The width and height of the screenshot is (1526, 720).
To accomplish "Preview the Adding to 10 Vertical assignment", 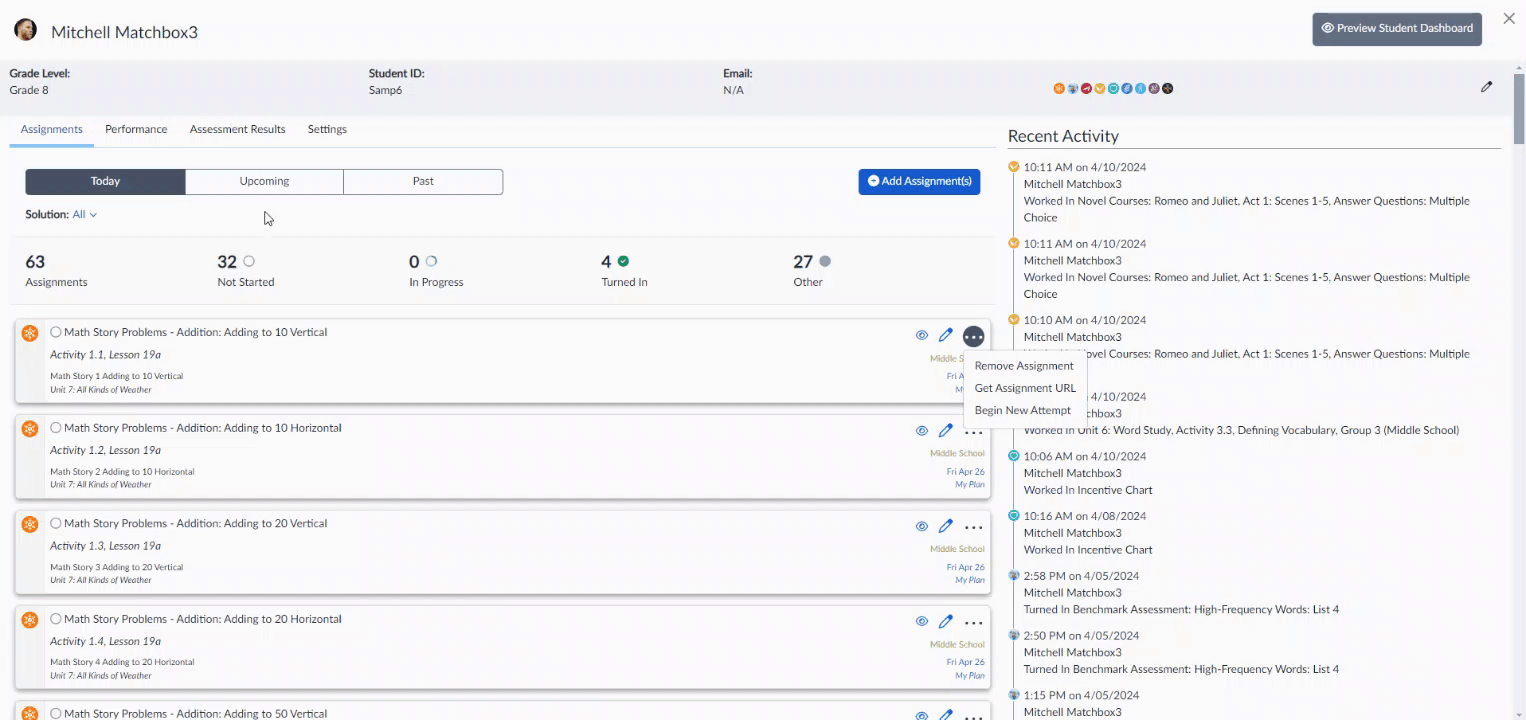I will (922, 336).
